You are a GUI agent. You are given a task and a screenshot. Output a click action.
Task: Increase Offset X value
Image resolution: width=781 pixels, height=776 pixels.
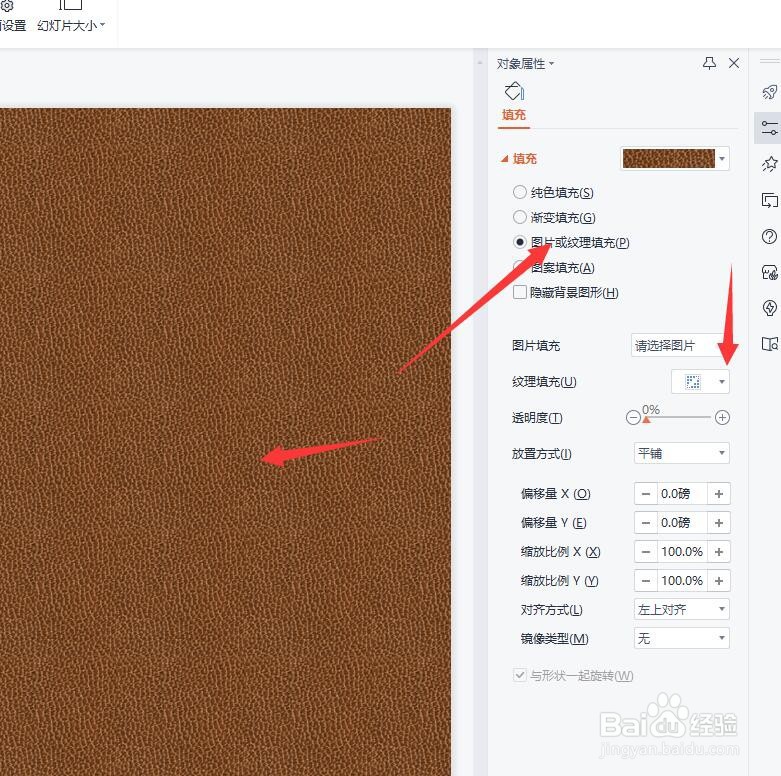coord(719,494)
